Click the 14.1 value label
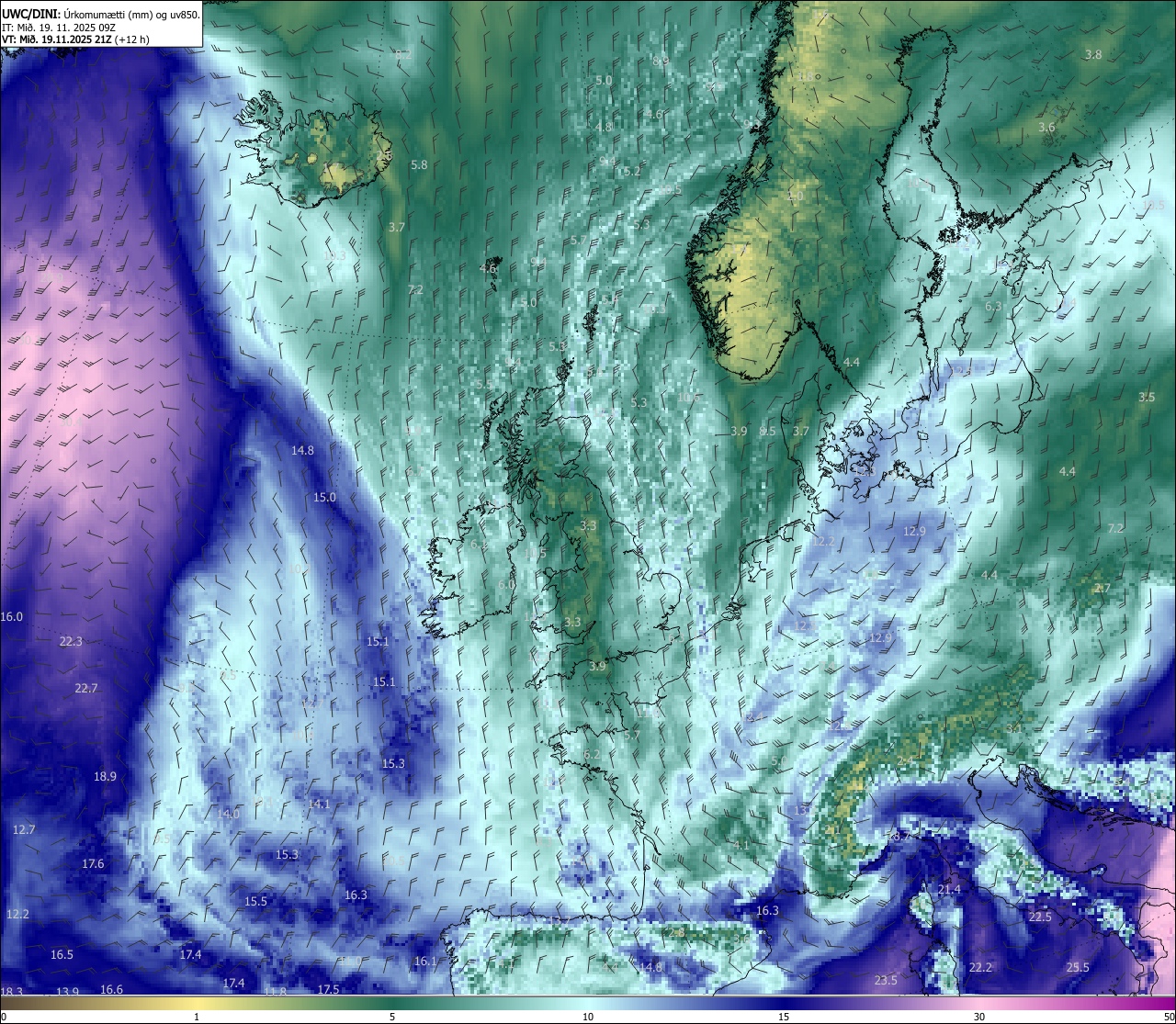Viewport: 1176px width, 1024px height. click(x=319, y=804)
